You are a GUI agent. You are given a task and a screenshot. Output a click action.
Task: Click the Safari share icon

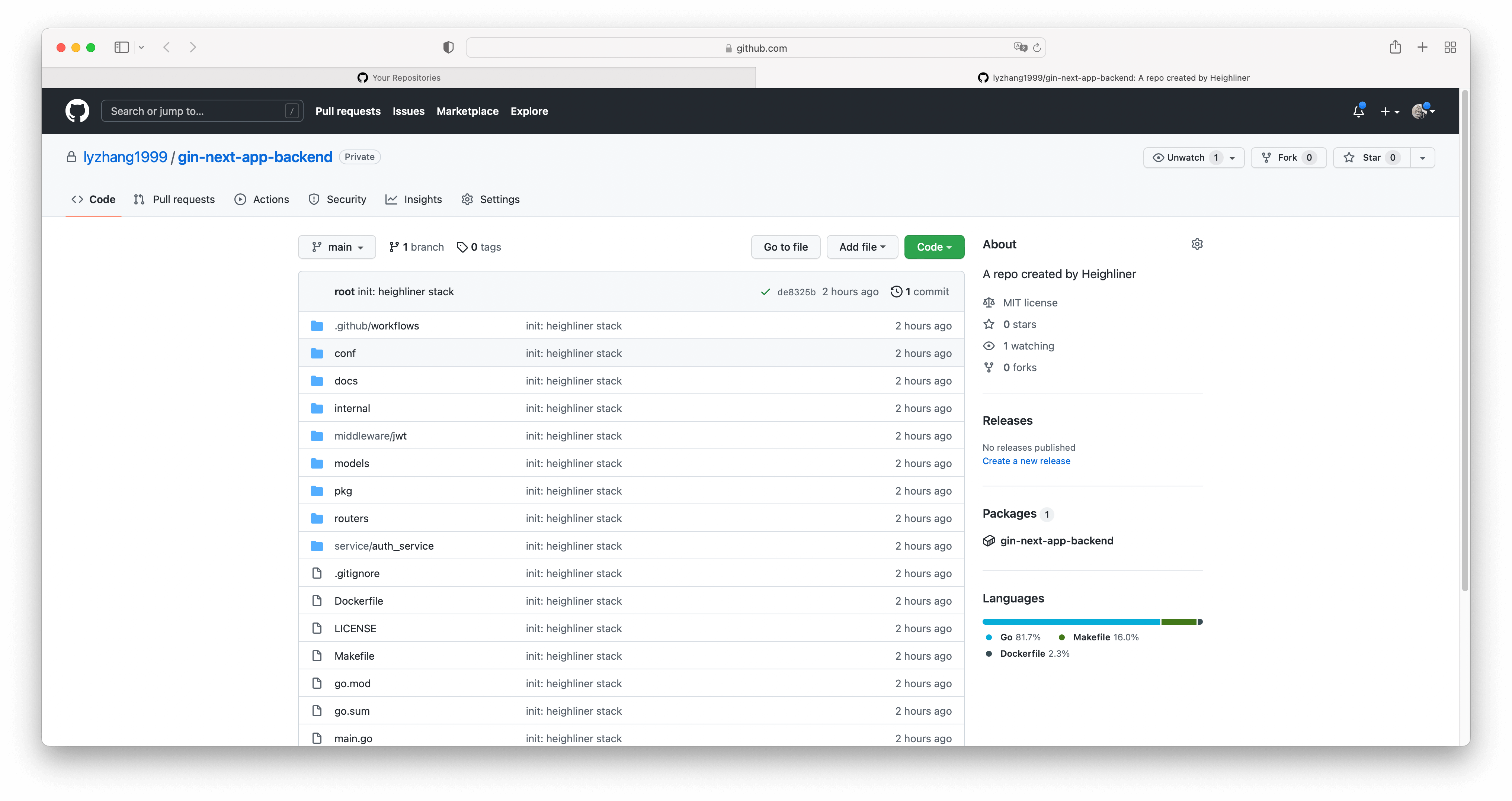1395,47
